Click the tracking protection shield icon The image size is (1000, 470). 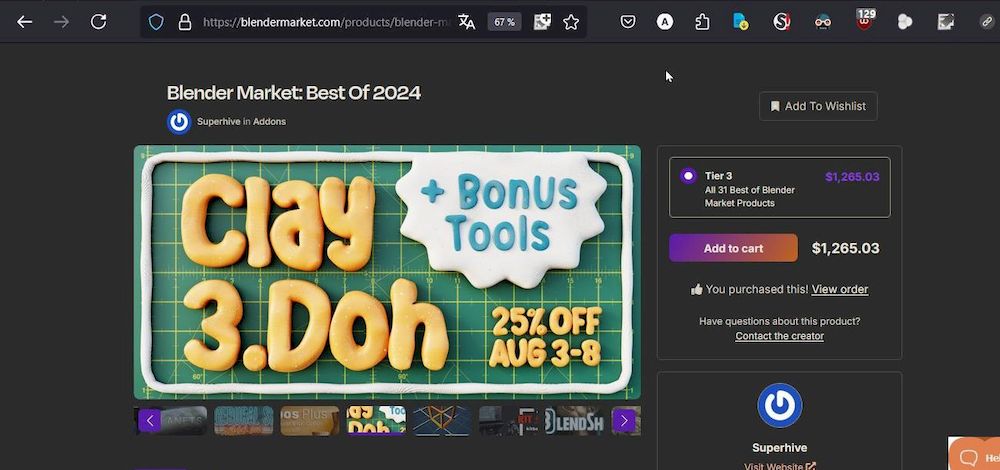(156, 22)
